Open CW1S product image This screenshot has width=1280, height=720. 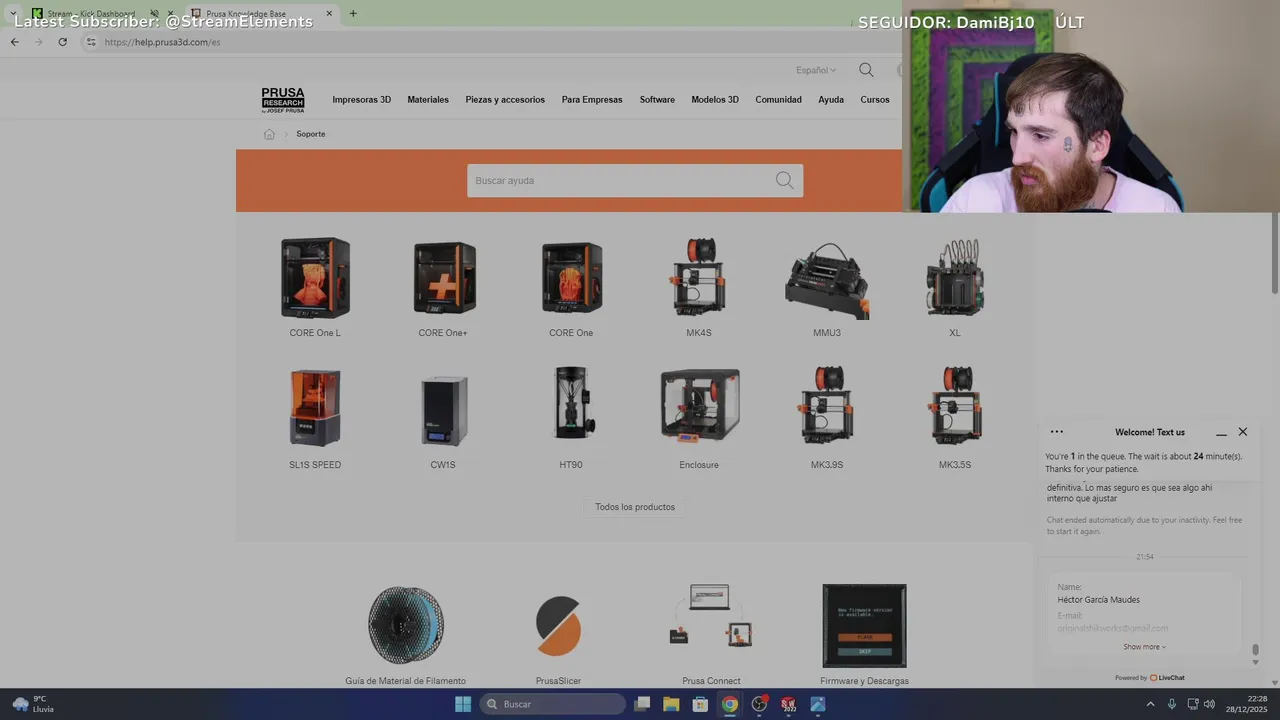pos(444,410)
